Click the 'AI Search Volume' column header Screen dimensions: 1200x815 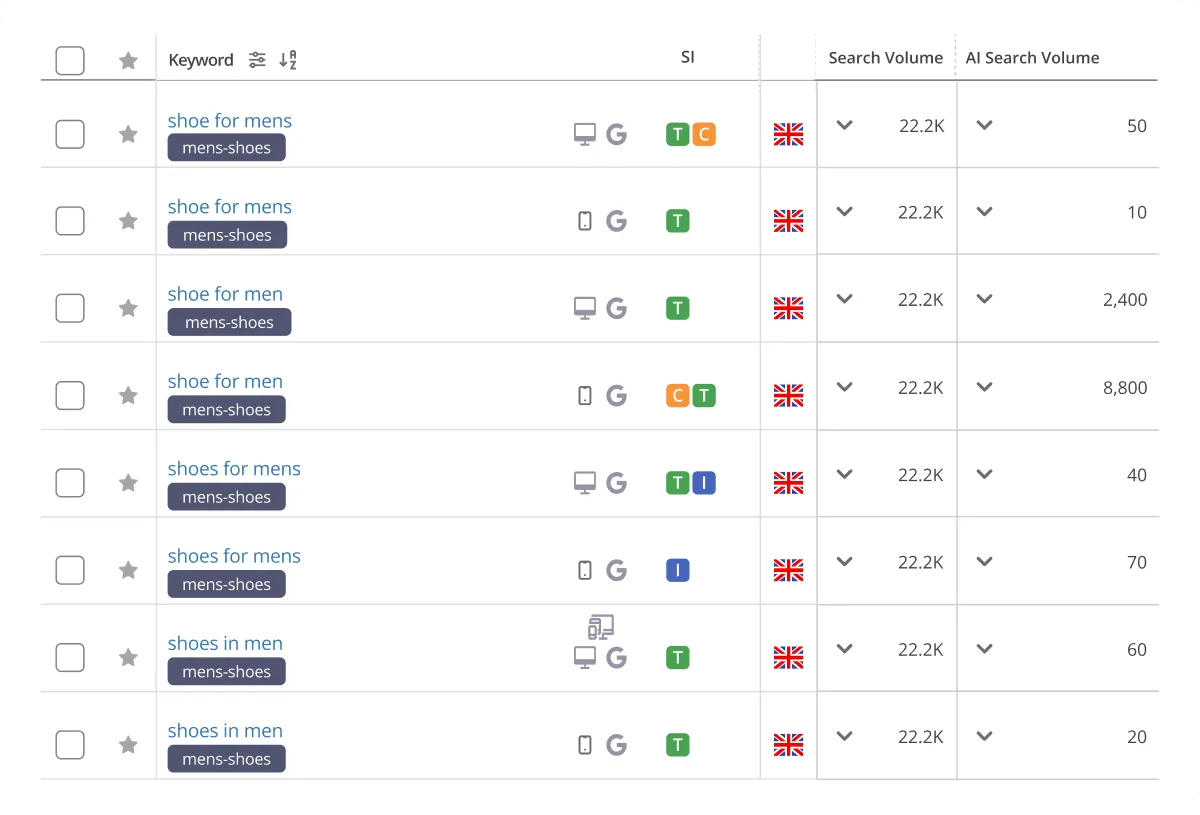[1033, 57]
